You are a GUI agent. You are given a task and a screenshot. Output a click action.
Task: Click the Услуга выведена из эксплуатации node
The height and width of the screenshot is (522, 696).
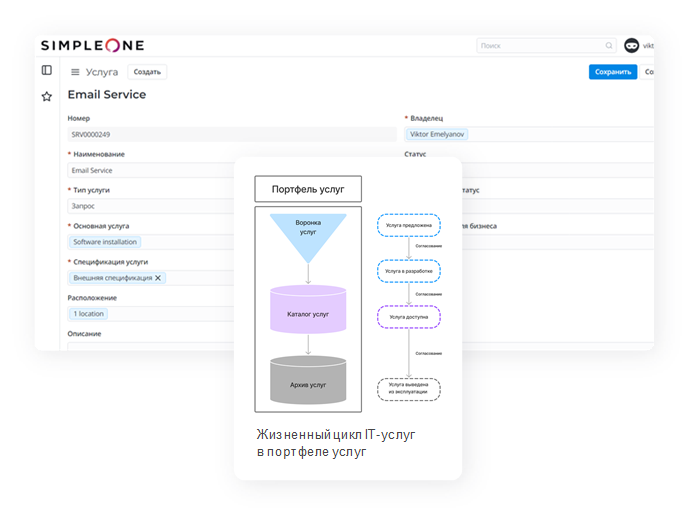(x=409, y=389)
